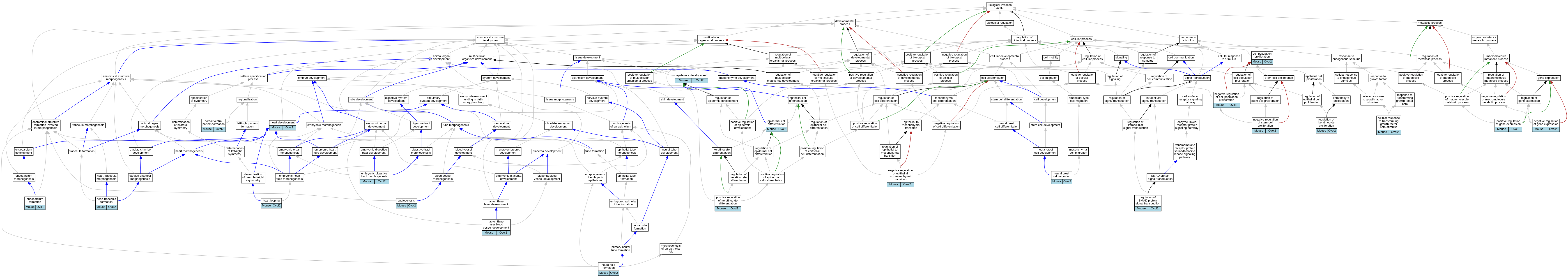This screenshot has height=278, width=1568.
Task: Click the 'response to stimulus' node
Action: [1188, 39]
